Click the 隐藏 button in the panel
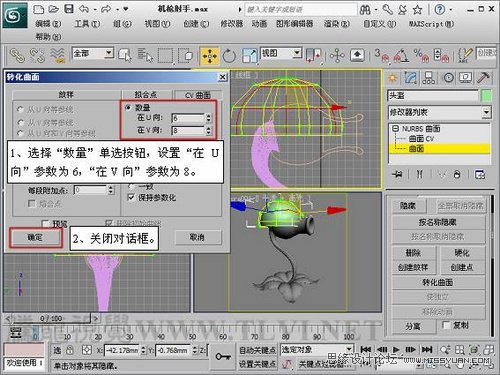The image size is (500, 375). tap(408, 206)
